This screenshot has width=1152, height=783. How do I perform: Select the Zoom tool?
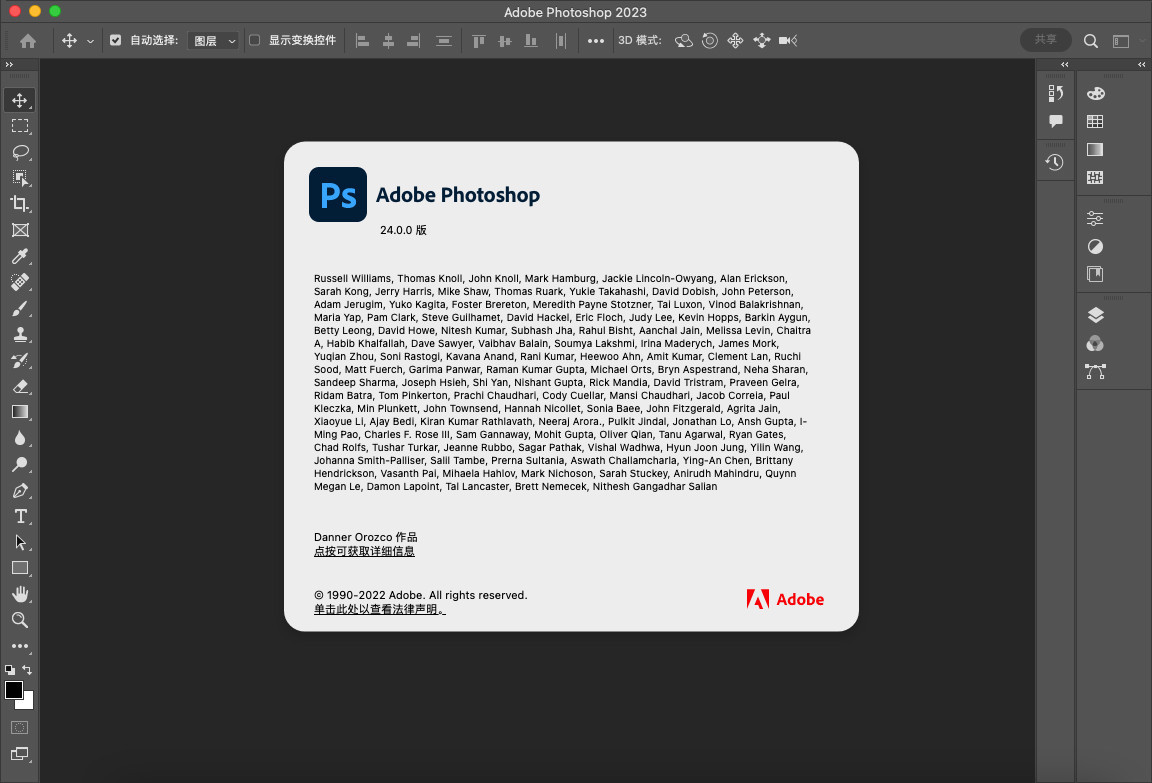(20, 620)
